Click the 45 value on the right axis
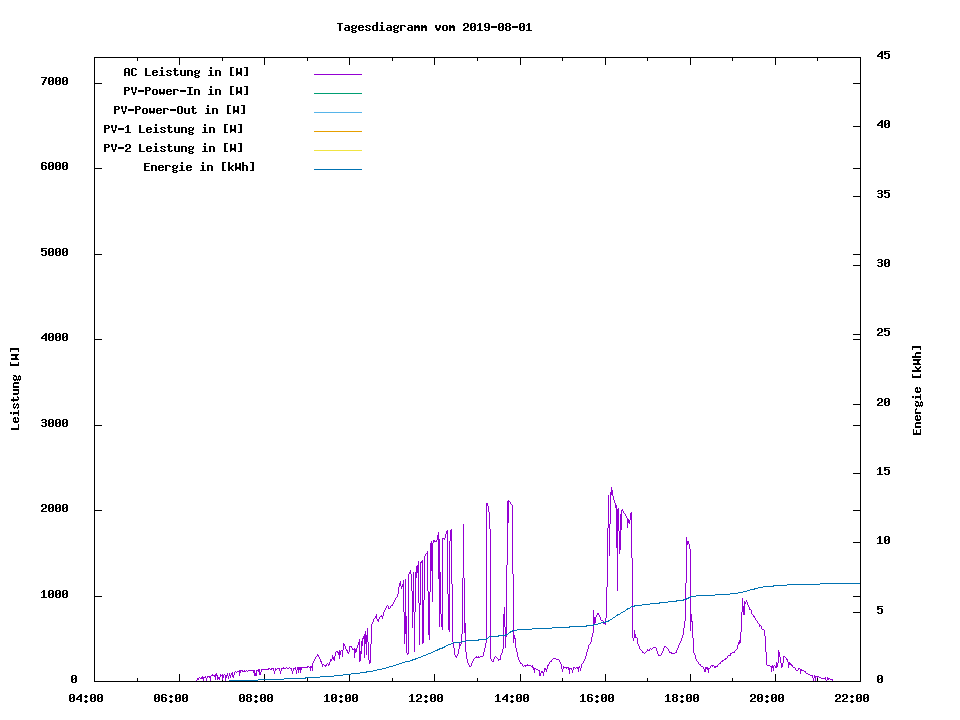This screenshot has width=960, height=720. [884, 55]
